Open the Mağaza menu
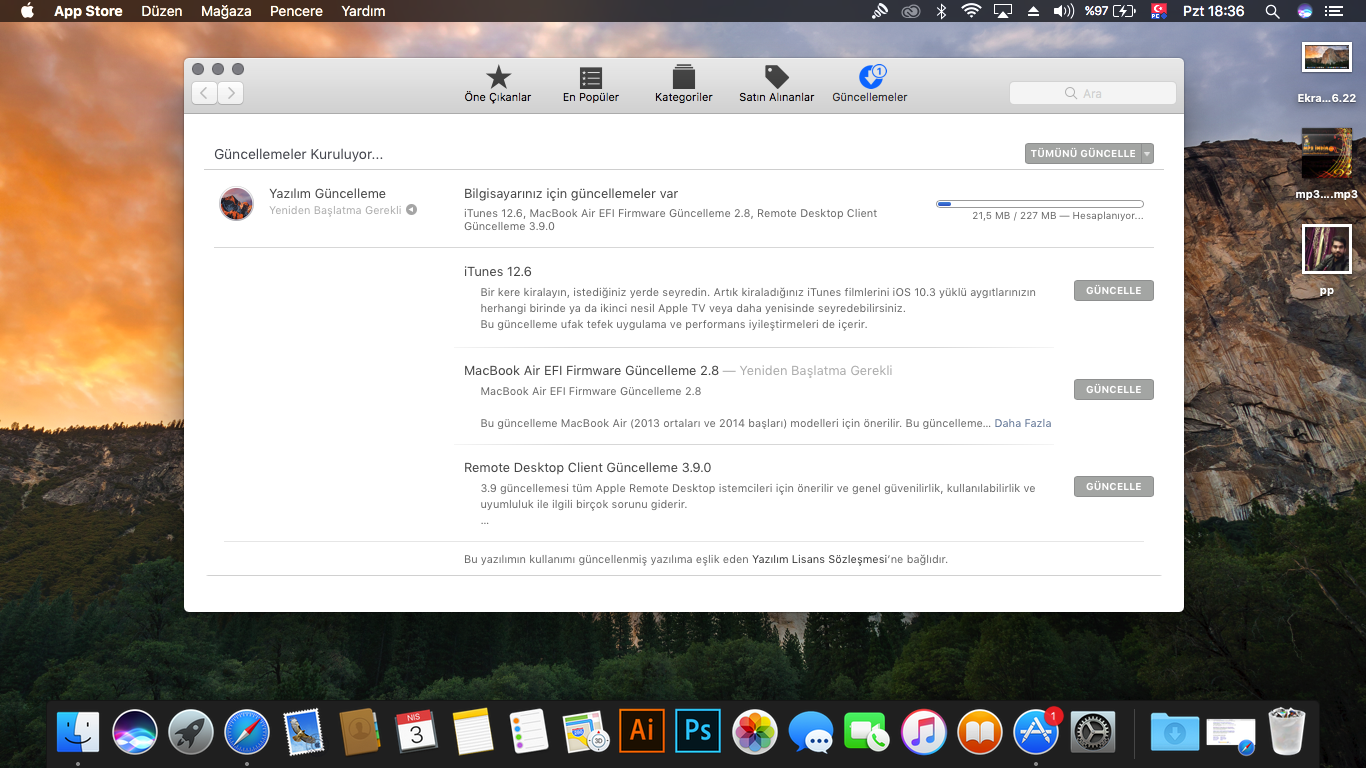This screenshot has width=1366, height=768. [226, 11]
